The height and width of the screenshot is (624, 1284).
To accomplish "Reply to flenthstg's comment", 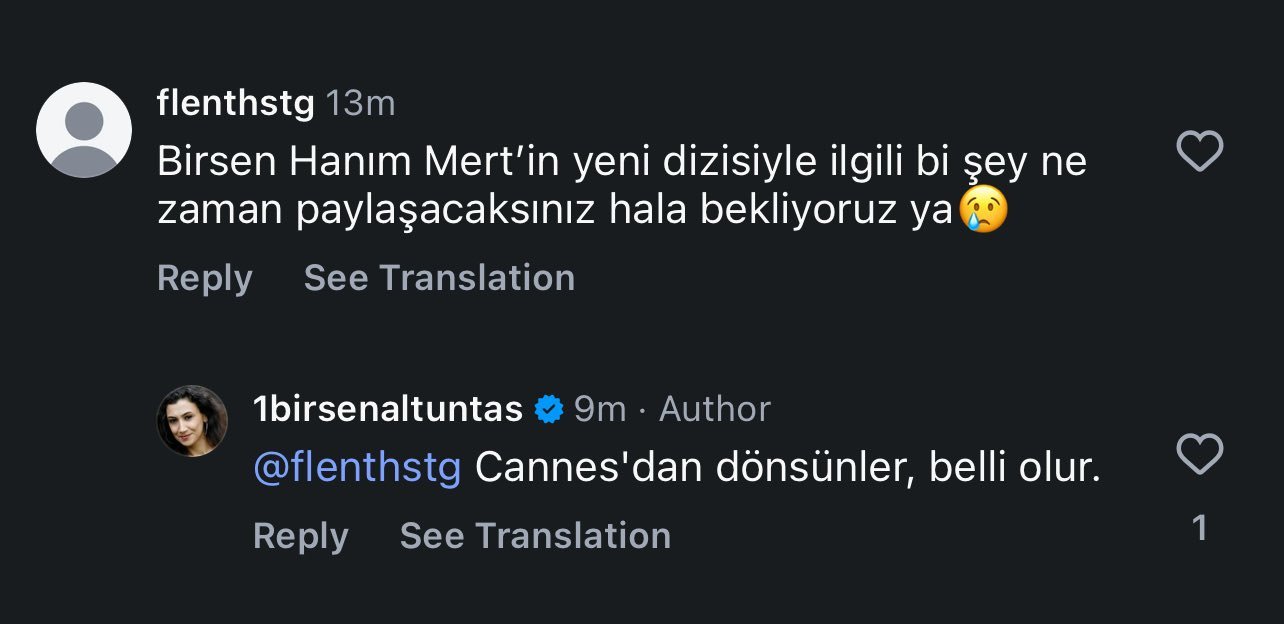I will click(x=204, y=278).
